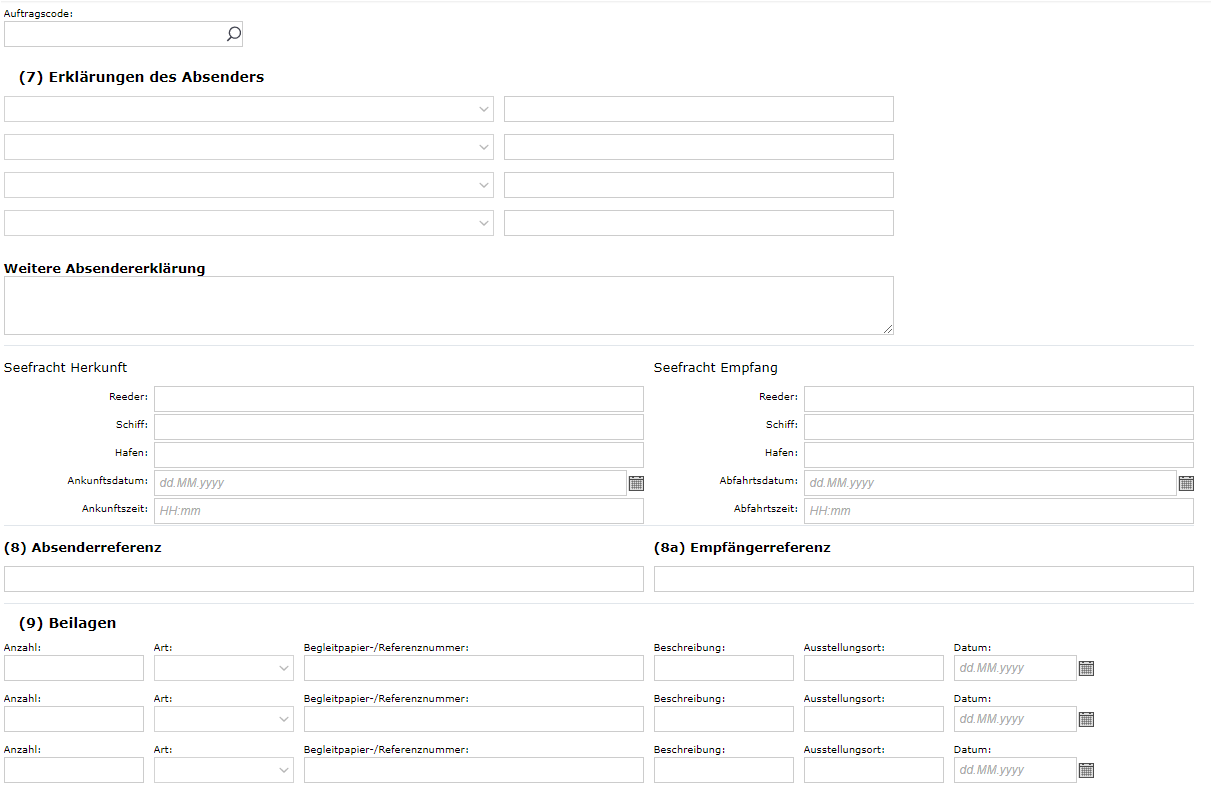Click Anzahl field in second Beilagen row
Image resolution: width=1212 pixels, height=790 pixels.
click(x=74, y=719)
